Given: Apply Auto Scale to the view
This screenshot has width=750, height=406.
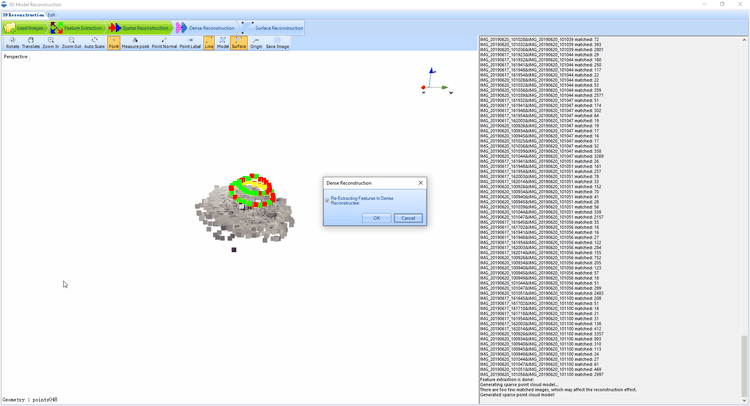Looking at the screenshot, I should pos(94,43).
